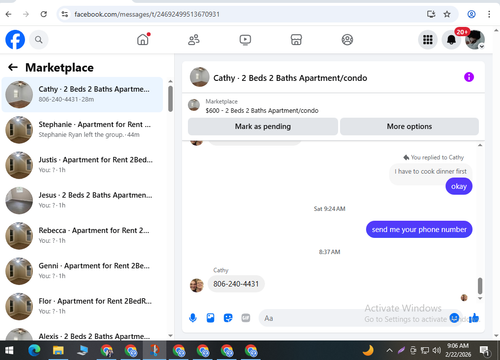
Task: Click the More options button
Action: coord(409,126)
